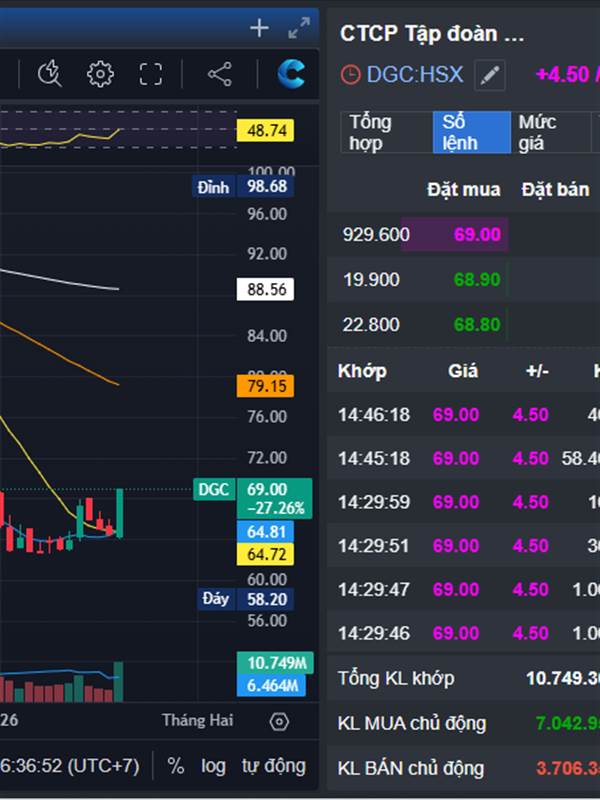Select the trade row at 14:29:59
The image size is (600, 800).
pos(463,502)
